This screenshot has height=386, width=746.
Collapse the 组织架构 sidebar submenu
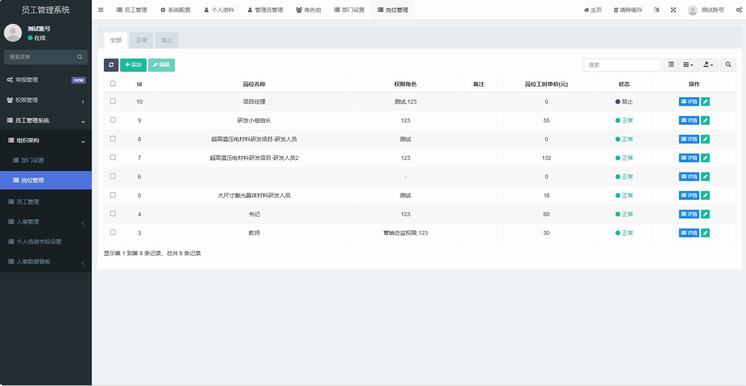pos(46,141)
